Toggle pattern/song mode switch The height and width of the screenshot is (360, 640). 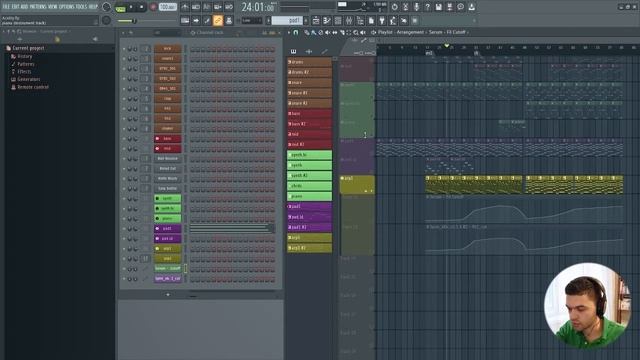click(x=121, y=7)
